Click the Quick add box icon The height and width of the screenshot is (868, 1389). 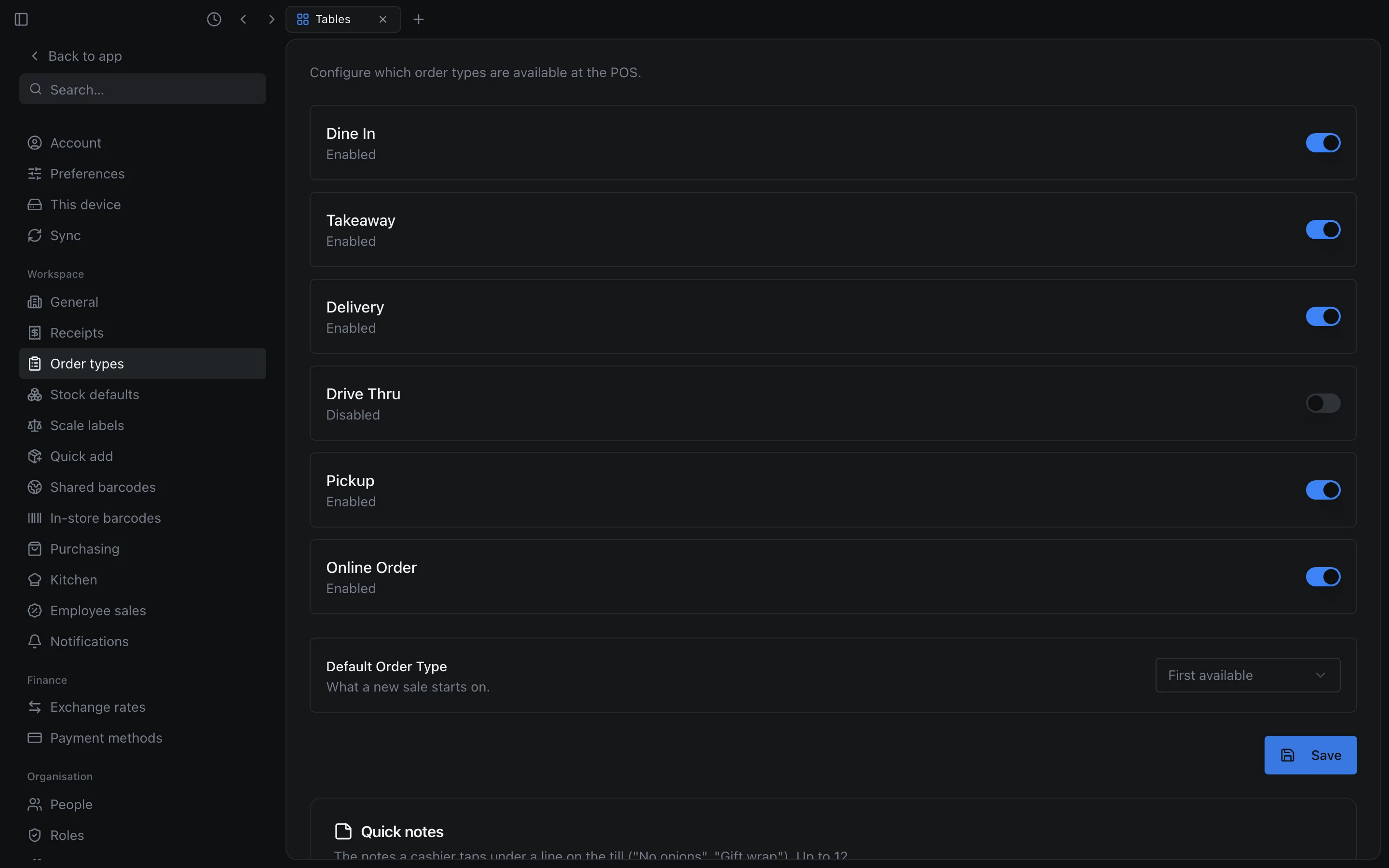pos(35,456)
